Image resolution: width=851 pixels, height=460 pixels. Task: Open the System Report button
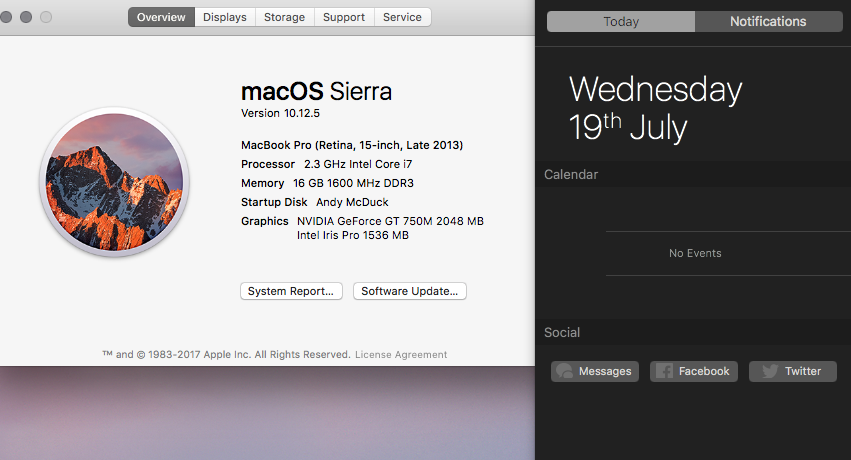click(291, 291)
